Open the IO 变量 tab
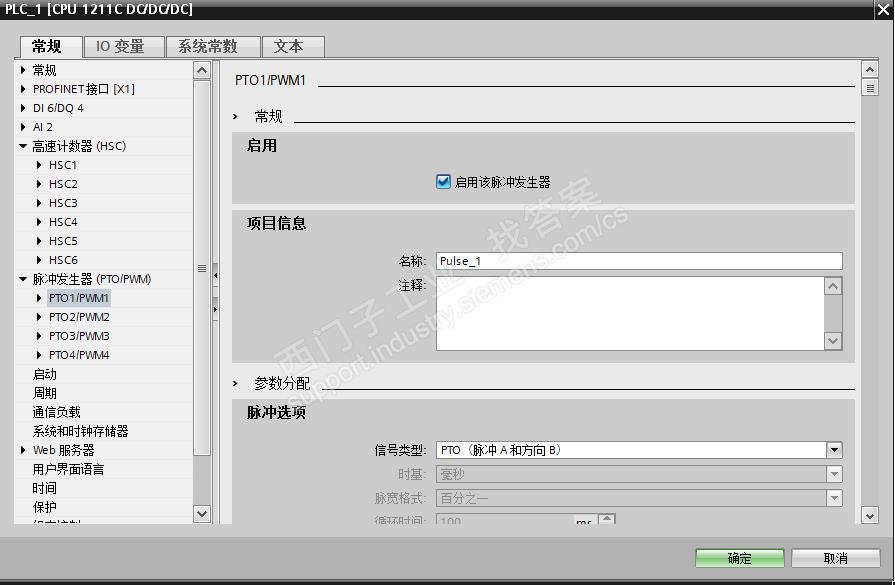Image resolution: width=895 pixels, height=585 pixels. [x=124, y=47]
